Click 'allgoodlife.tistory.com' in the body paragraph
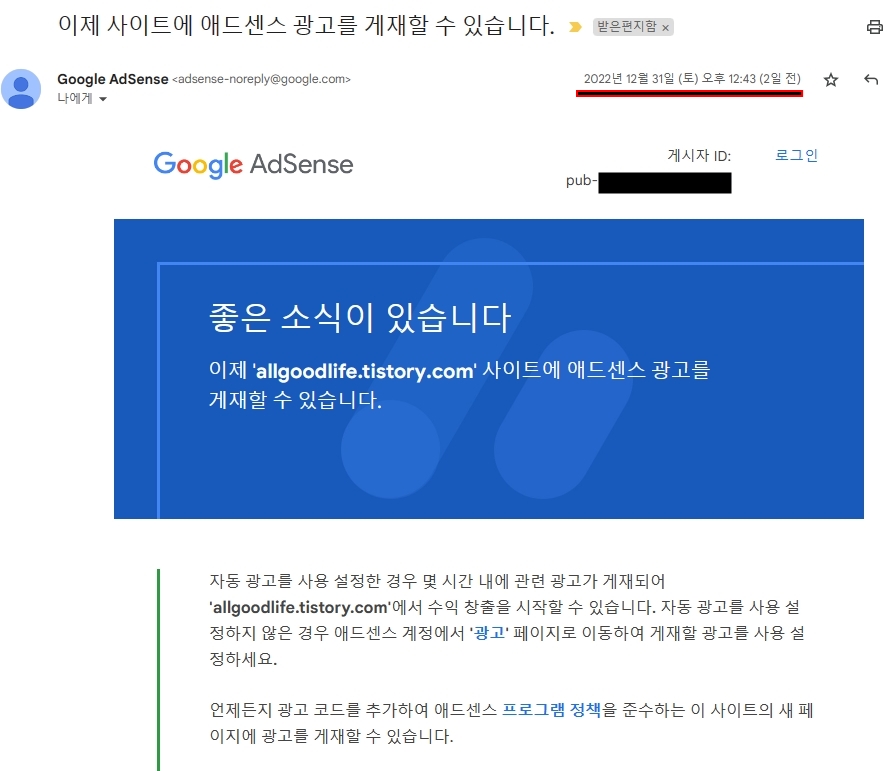The width and height of the screenshot is (887, 771). coord(300,607)
